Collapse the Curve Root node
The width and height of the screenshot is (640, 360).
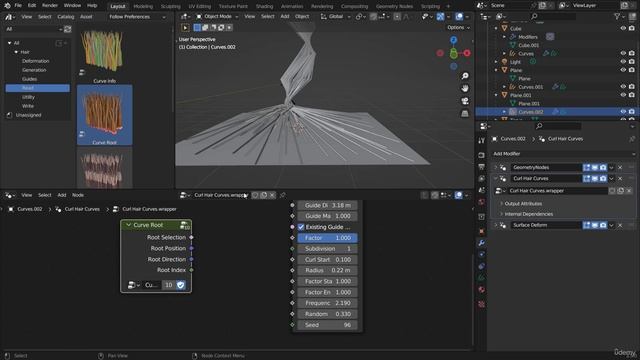pyautogui.click(x=129, y=225)
